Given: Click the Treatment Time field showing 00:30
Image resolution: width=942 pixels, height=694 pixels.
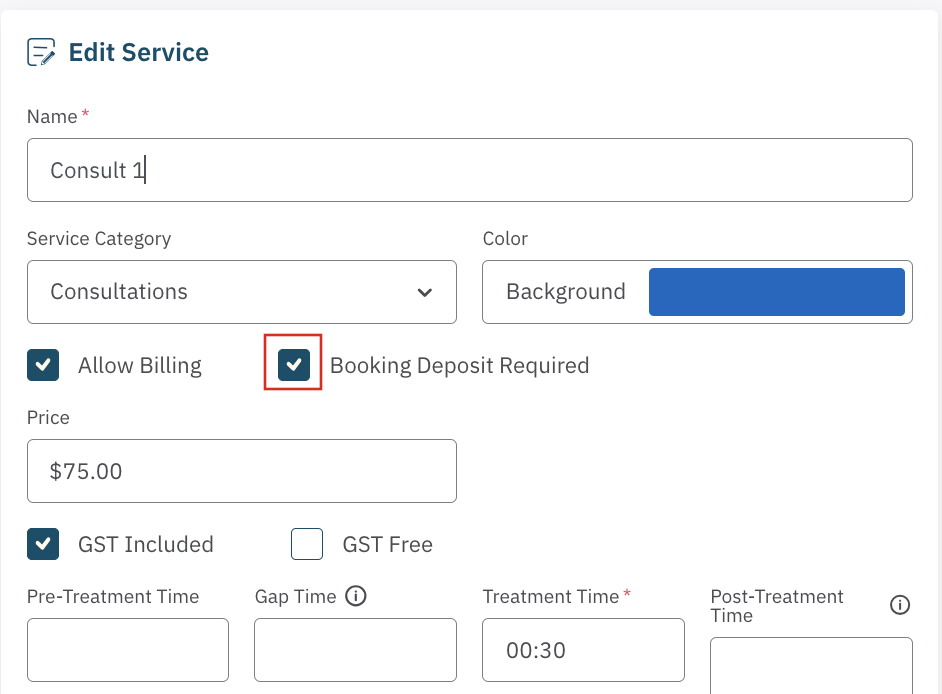Looking at the screenshot, I should pos(583,650).
